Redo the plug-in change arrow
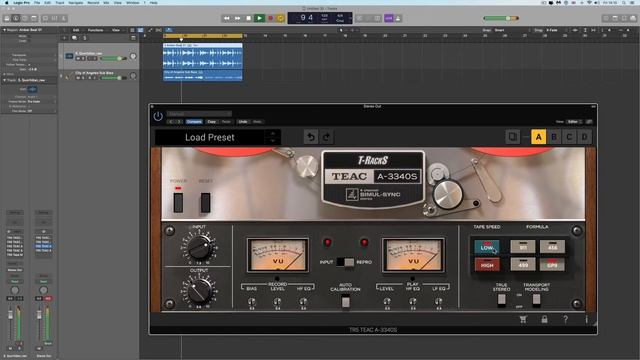Screen dimensions: 640x360 (326, 137)
